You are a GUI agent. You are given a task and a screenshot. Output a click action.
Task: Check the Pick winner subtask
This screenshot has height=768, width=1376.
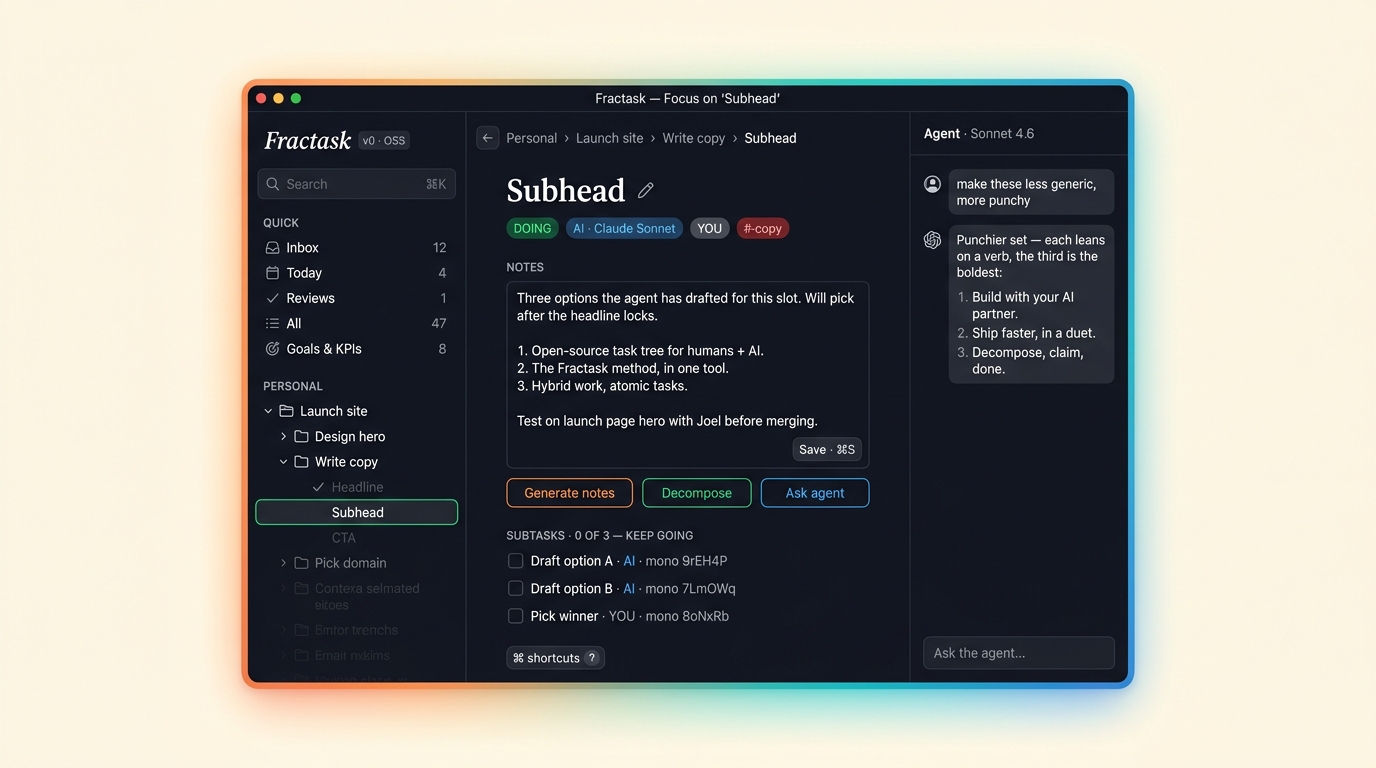pos(515,616)
